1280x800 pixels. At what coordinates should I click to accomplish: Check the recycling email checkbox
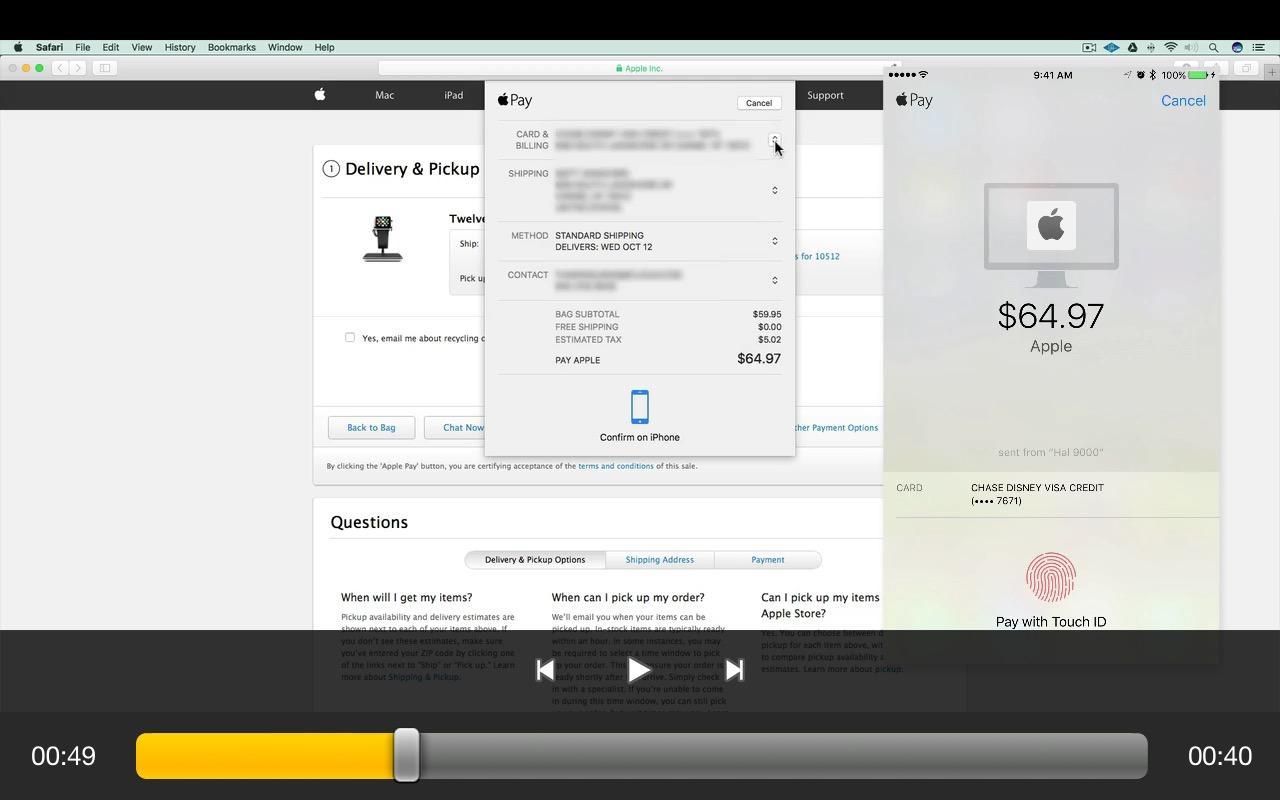coord(350,337)
